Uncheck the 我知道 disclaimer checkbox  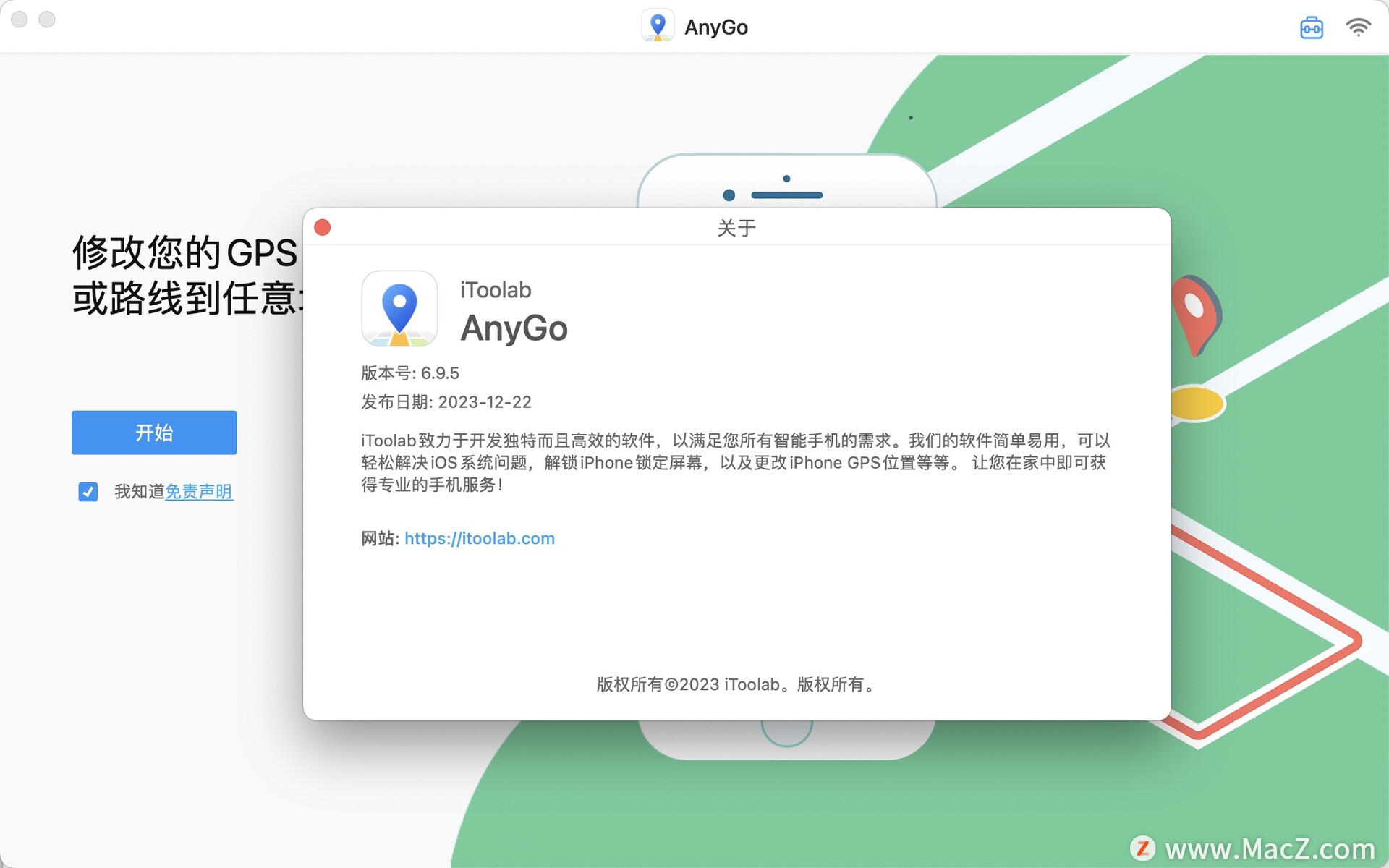(88, 492)
